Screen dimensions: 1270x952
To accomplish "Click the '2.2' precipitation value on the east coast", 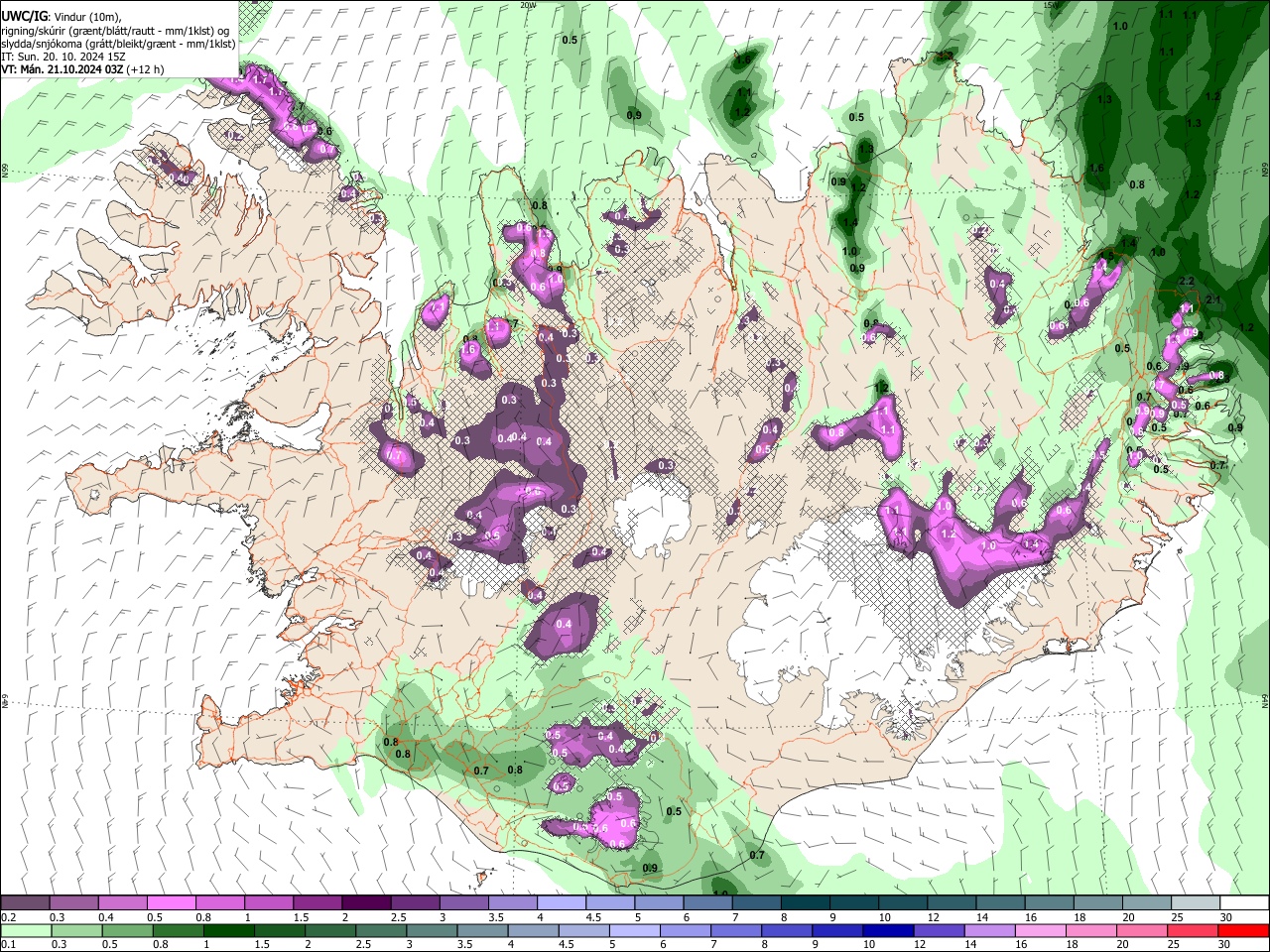I will click(x=1186, y=282).
